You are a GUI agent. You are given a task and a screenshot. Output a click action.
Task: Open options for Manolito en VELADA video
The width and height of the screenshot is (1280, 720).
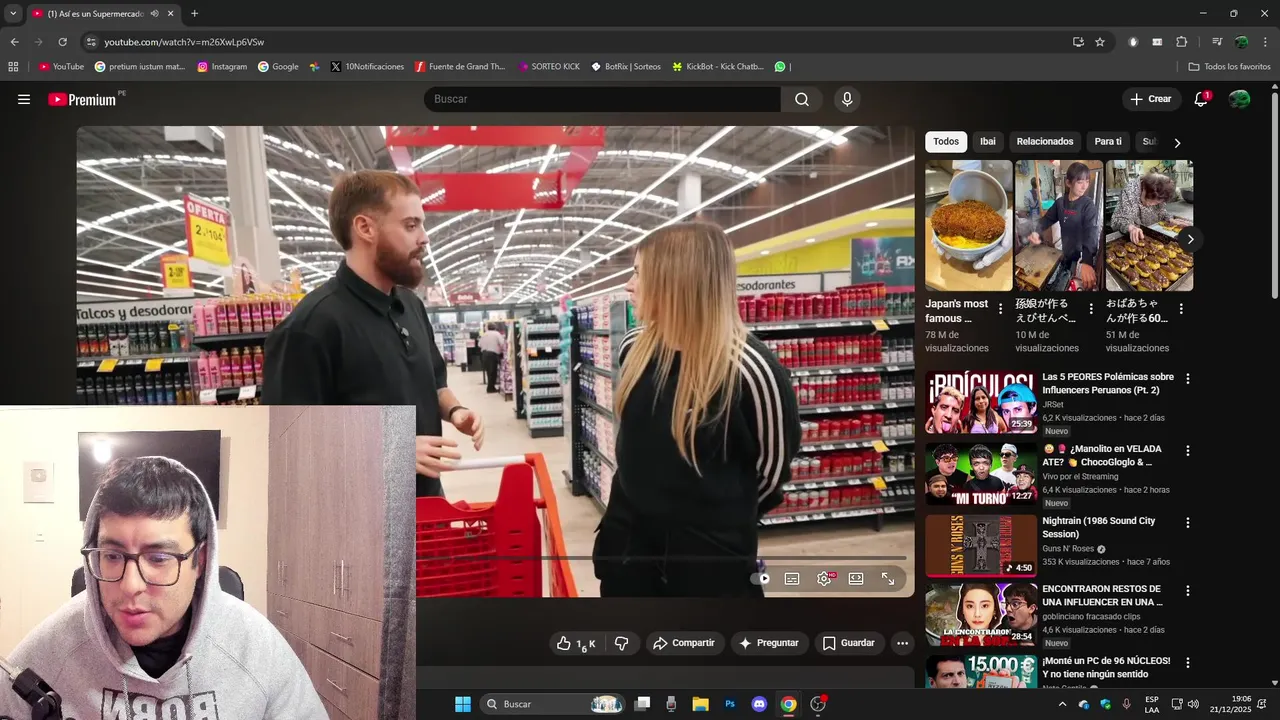pyautogui.click(x=1188, y=451)
